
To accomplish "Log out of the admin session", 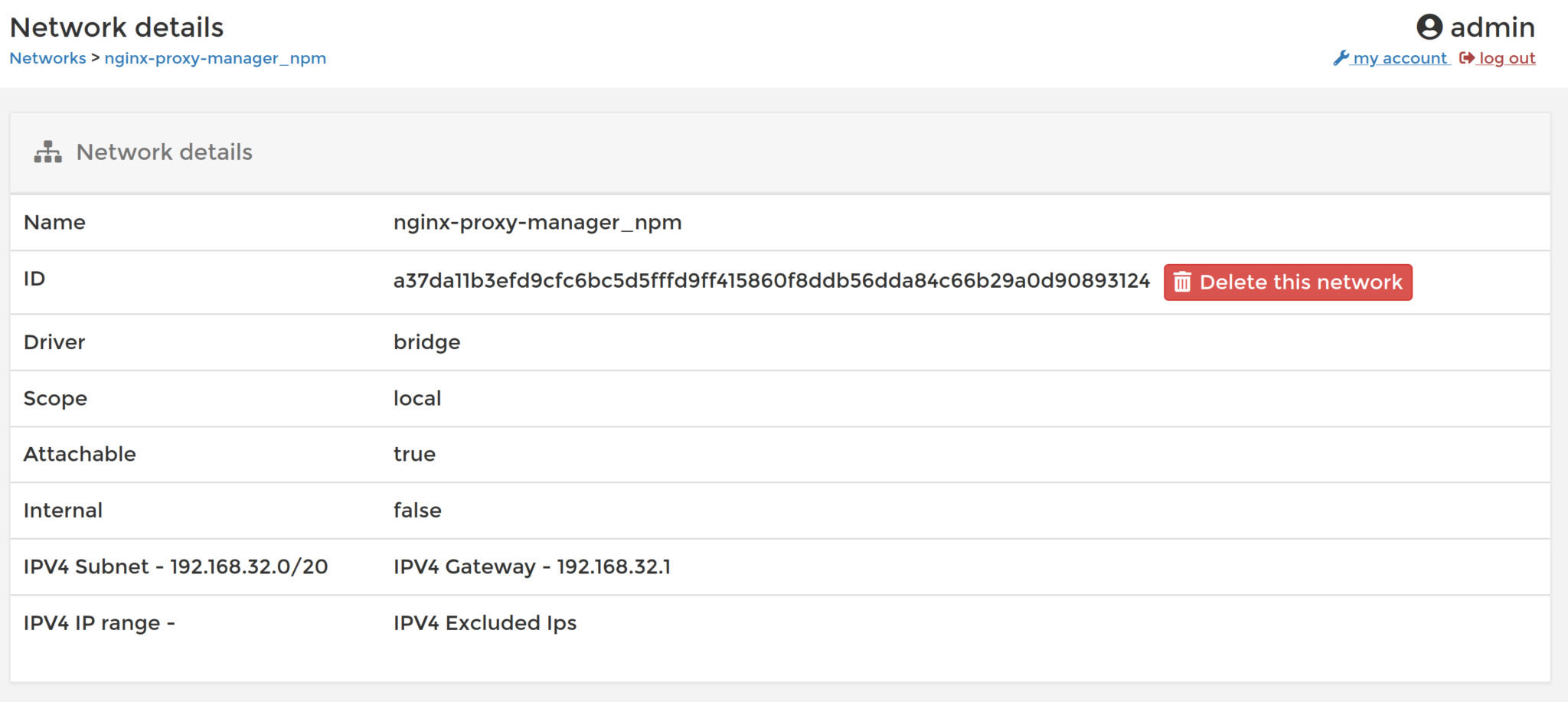I will click(x=1505, y=58).
